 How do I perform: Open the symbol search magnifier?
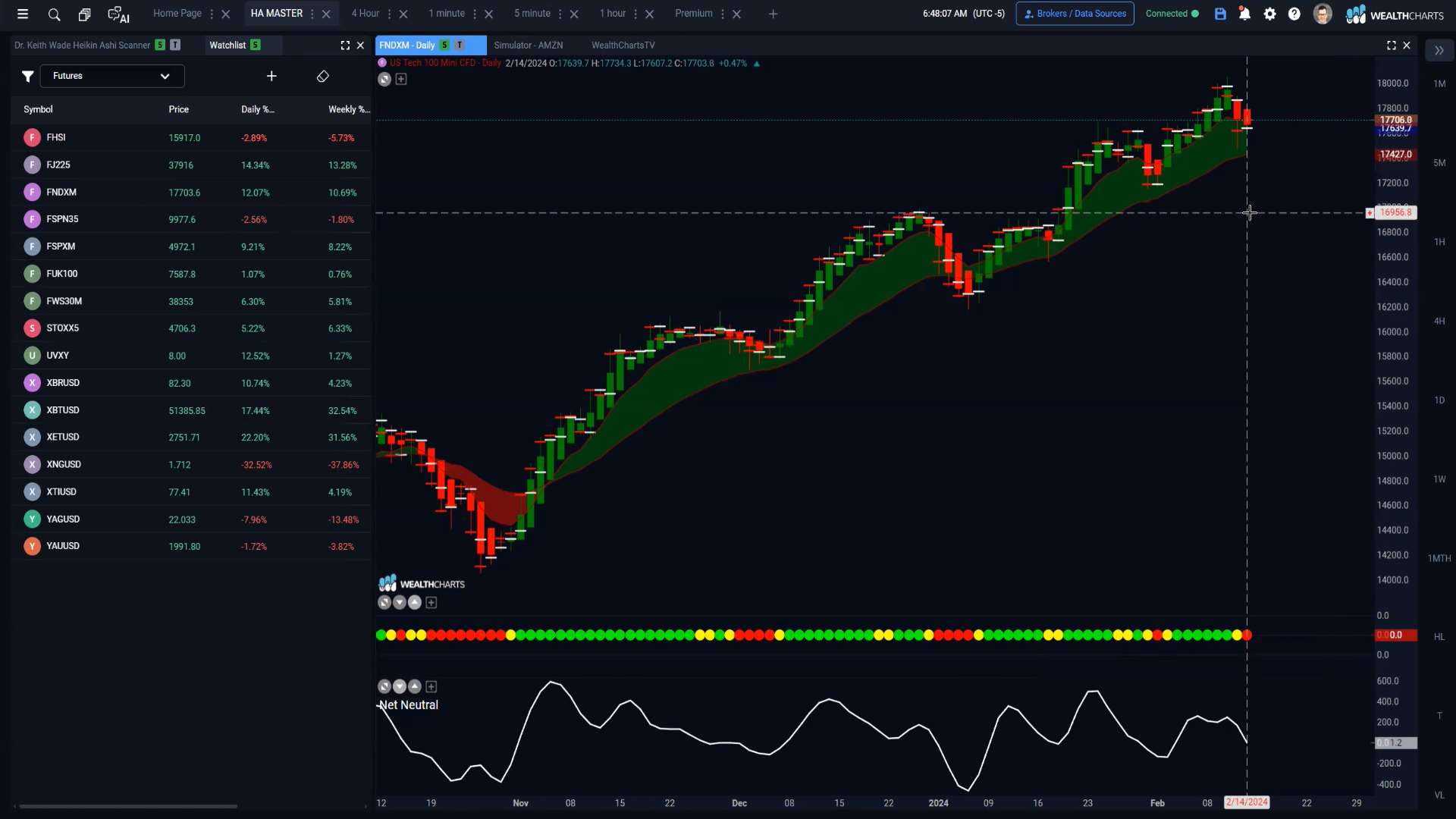[x=54, y=14]
